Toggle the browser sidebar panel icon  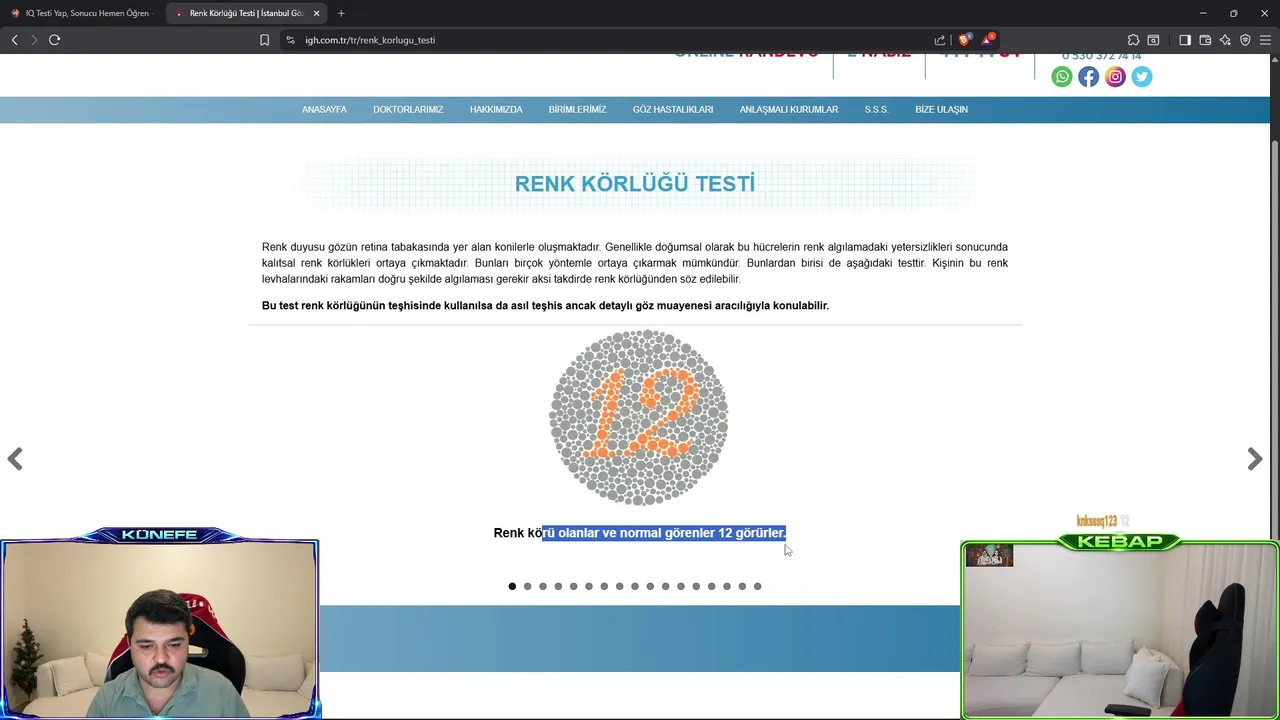pos(1185,40)
